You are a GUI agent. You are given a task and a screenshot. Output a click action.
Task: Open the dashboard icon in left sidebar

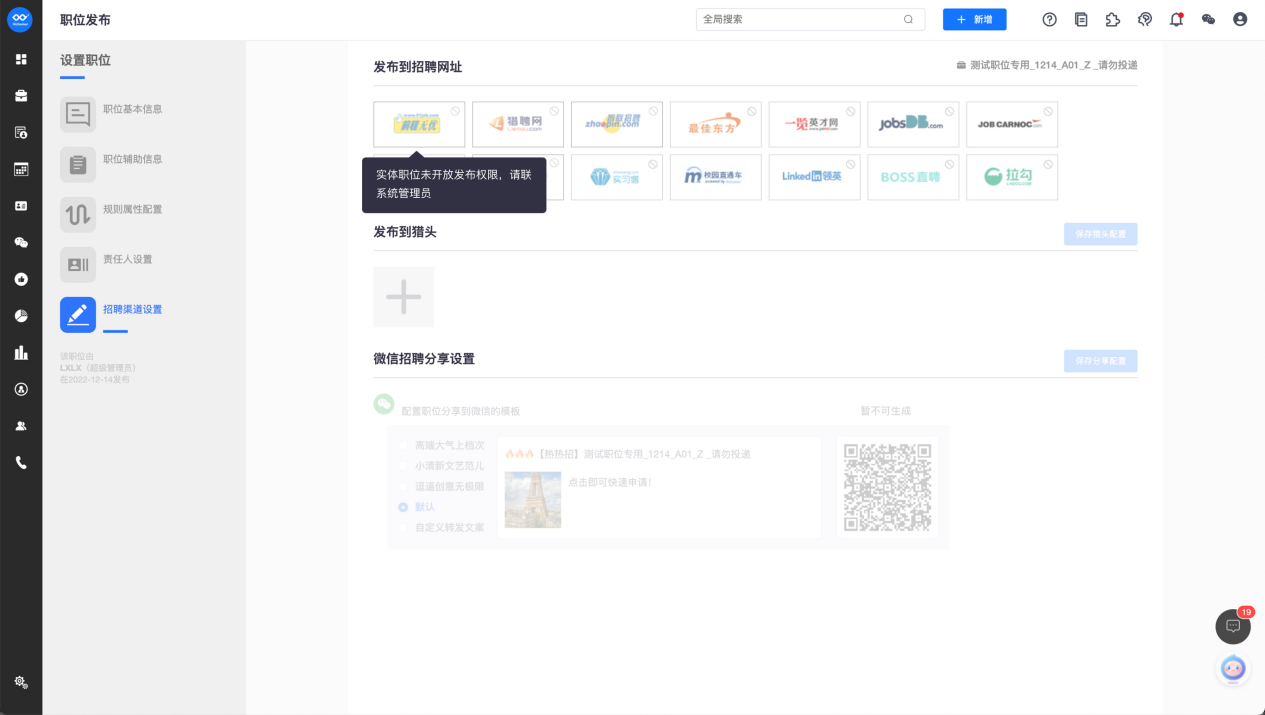[21, 59]
